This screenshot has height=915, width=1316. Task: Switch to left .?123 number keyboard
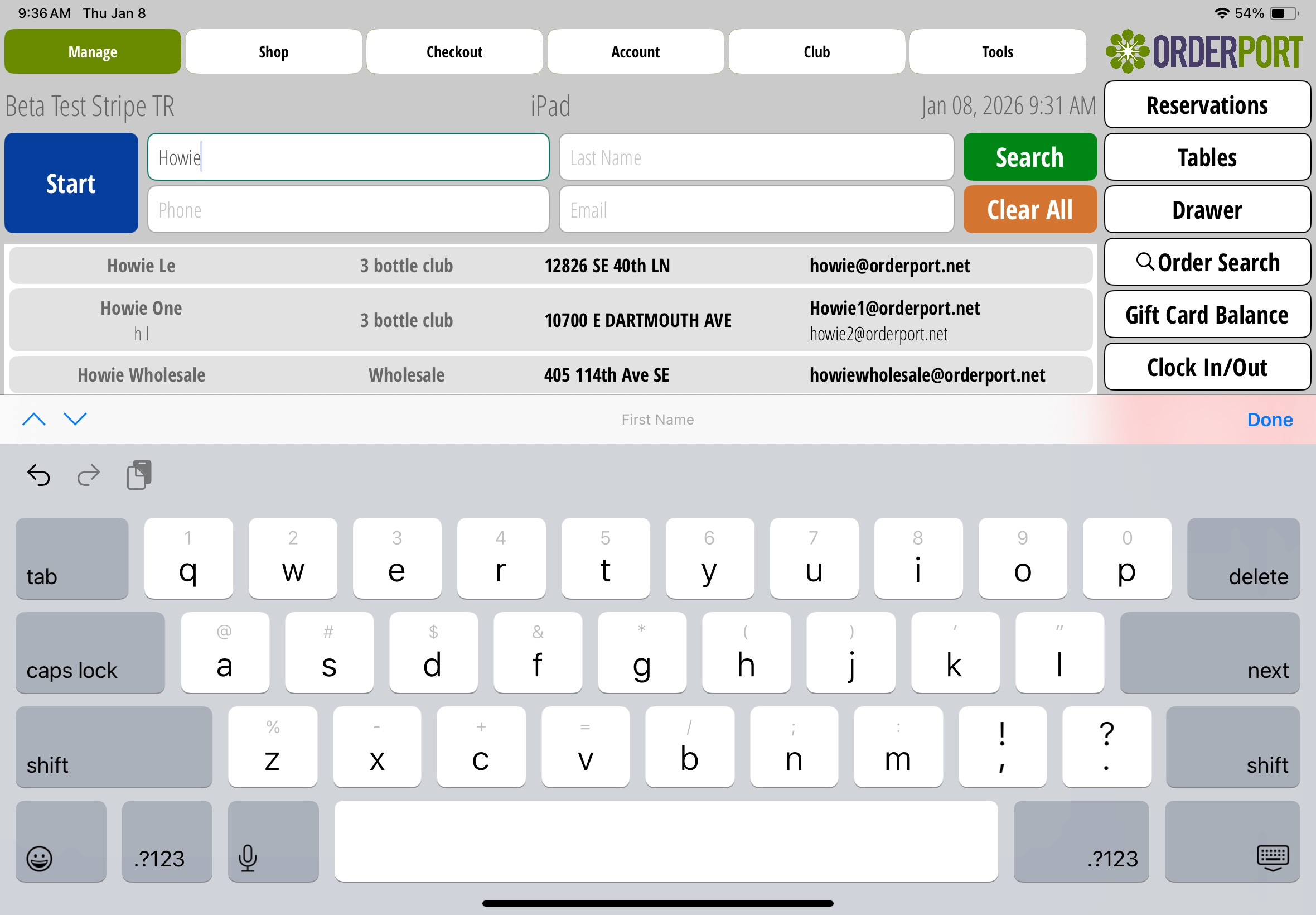[x=167, y=841]
